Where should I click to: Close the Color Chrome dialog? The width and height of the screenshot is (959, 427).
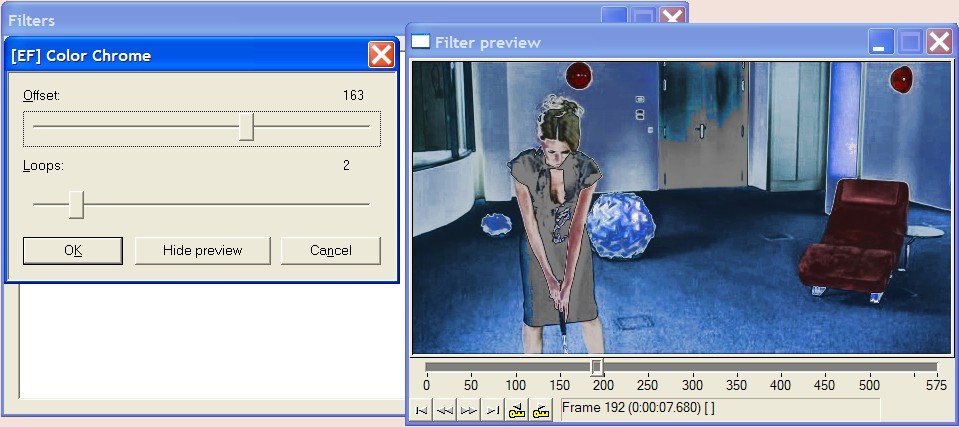[x=381, y=56]
